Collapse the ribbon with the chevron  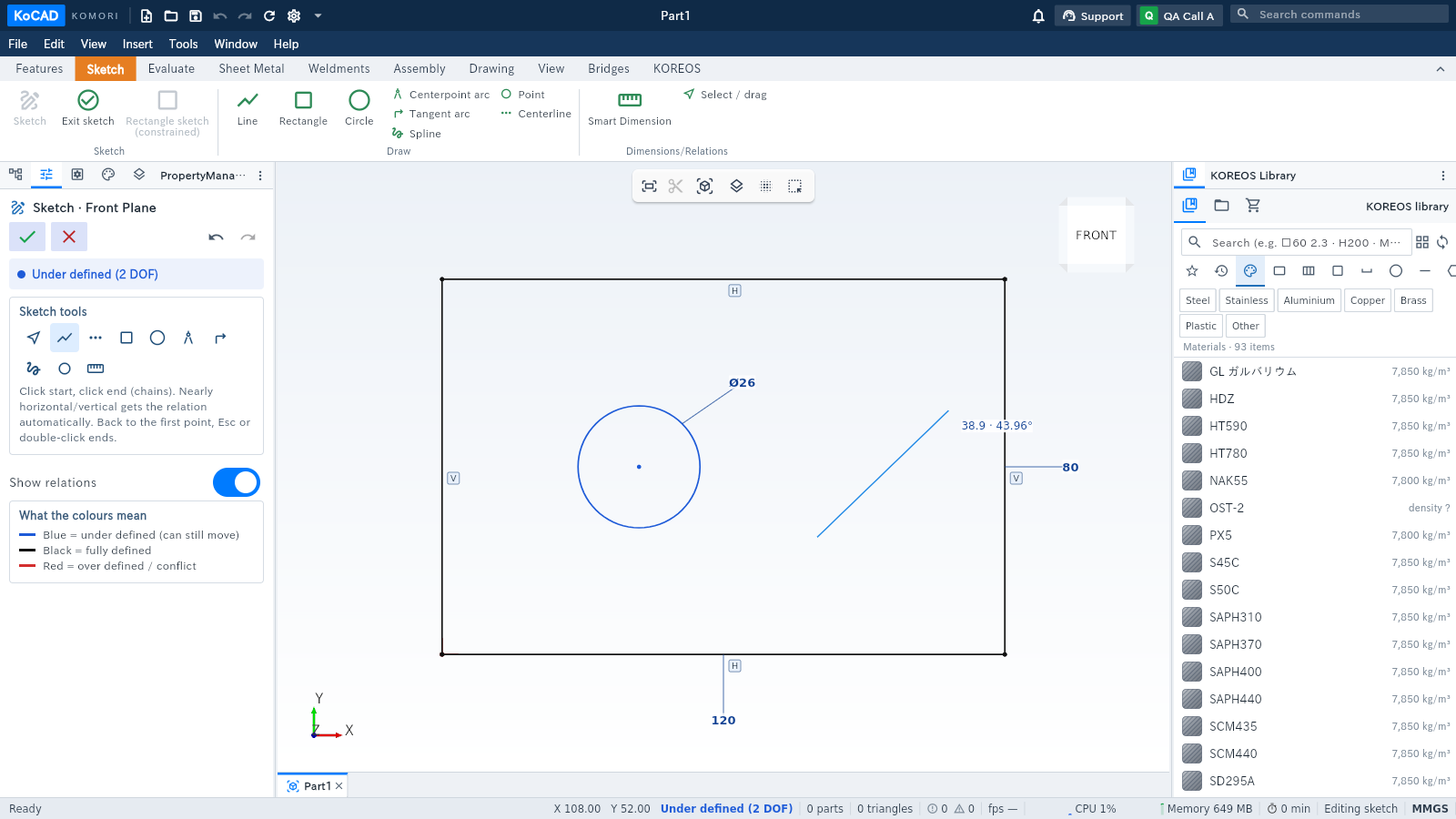click(1441, 69)
